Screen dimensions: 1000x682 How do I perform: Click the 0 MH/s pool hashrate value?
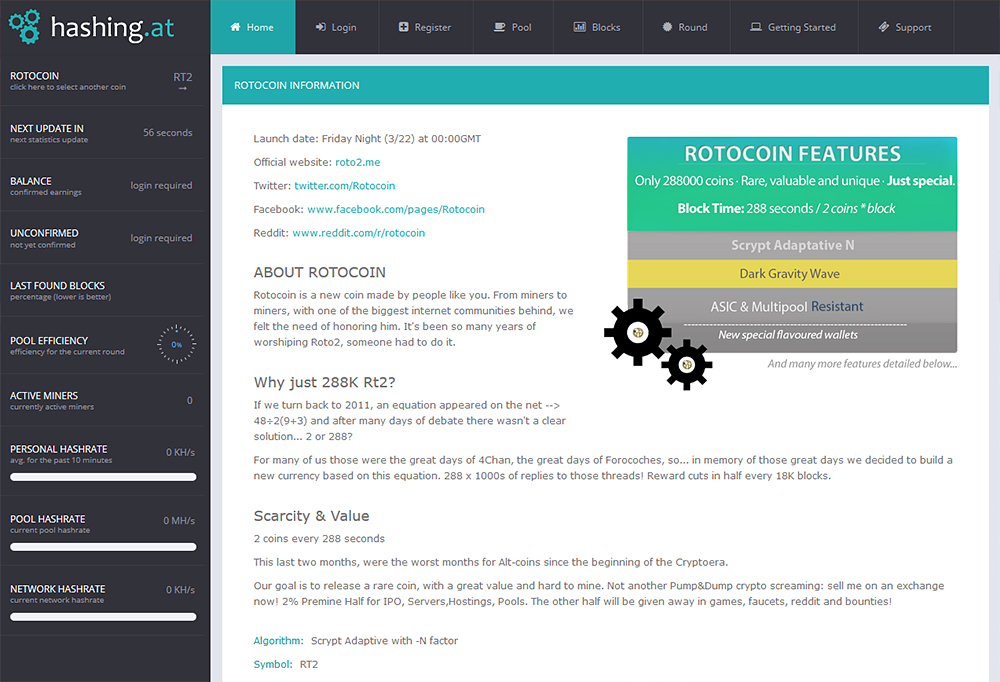tap(179, 521)
